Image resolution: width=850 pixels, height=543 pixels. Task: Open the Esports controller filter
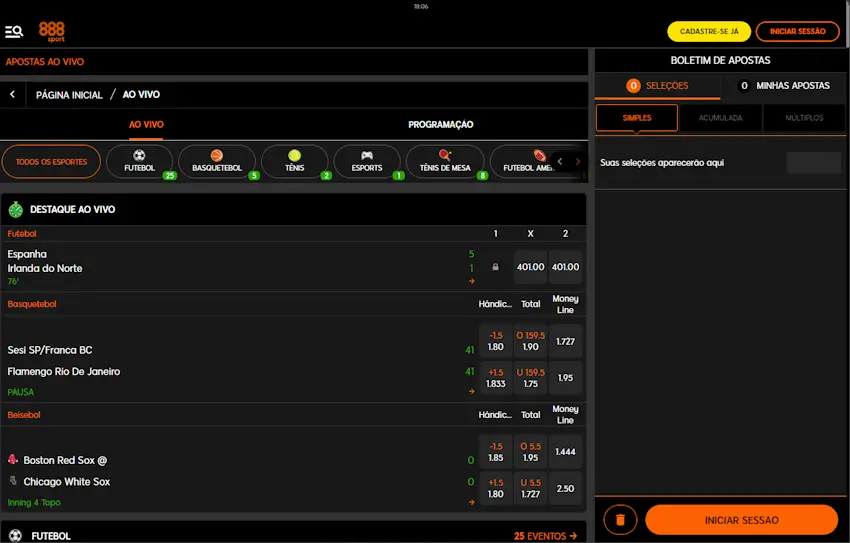pos(367,161)
